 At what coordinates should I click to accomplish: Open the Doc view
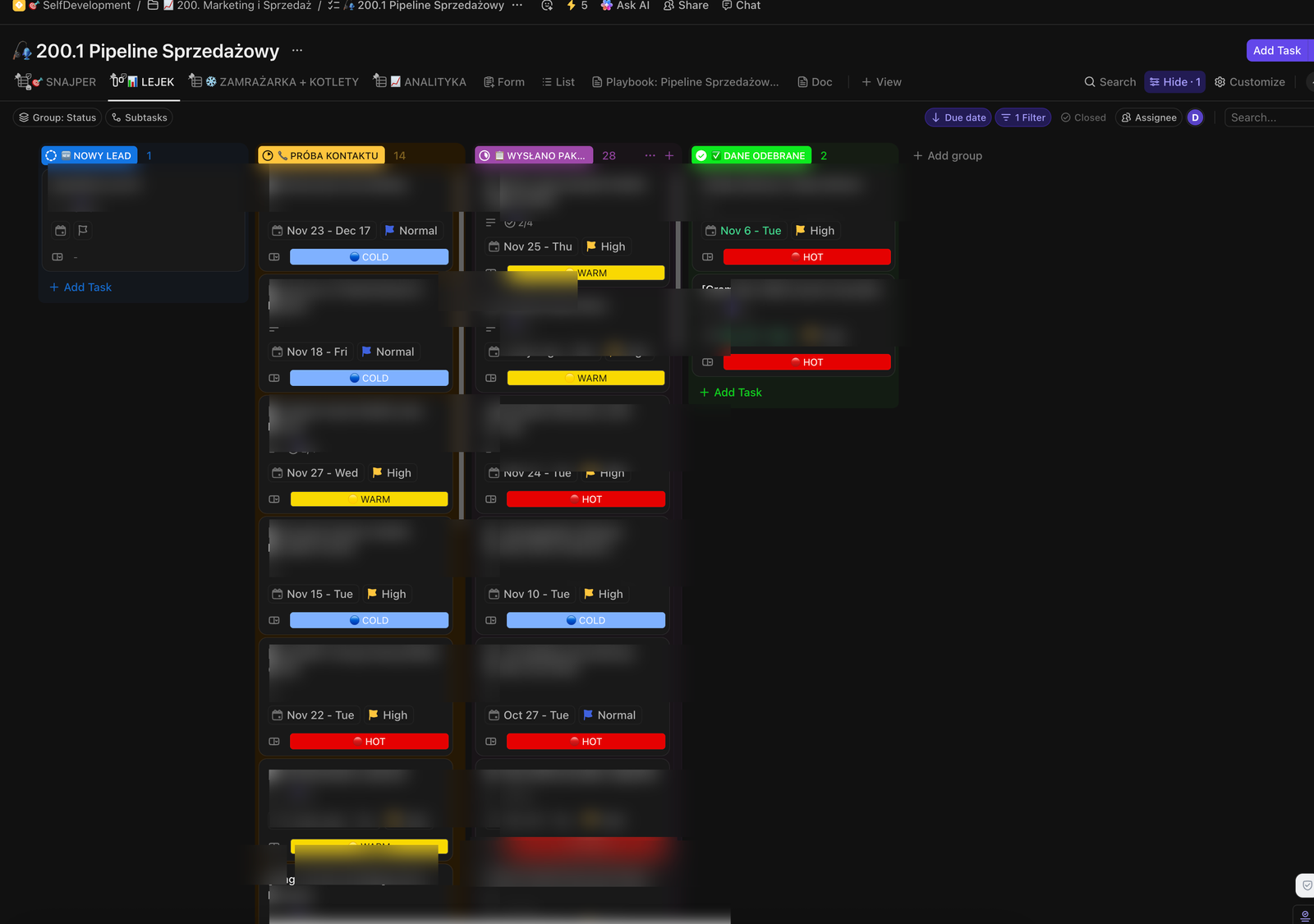click(814, 81)
